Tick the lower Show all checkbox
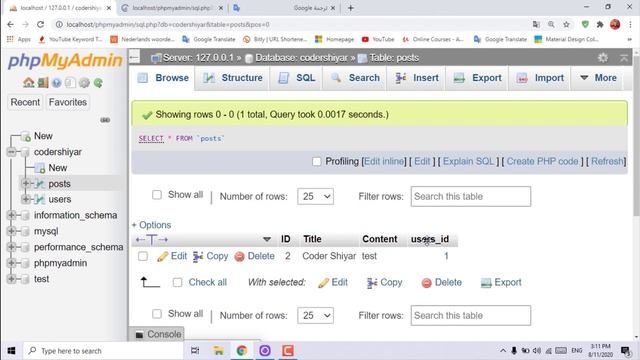The image size is (640, 360). [157, 314]
